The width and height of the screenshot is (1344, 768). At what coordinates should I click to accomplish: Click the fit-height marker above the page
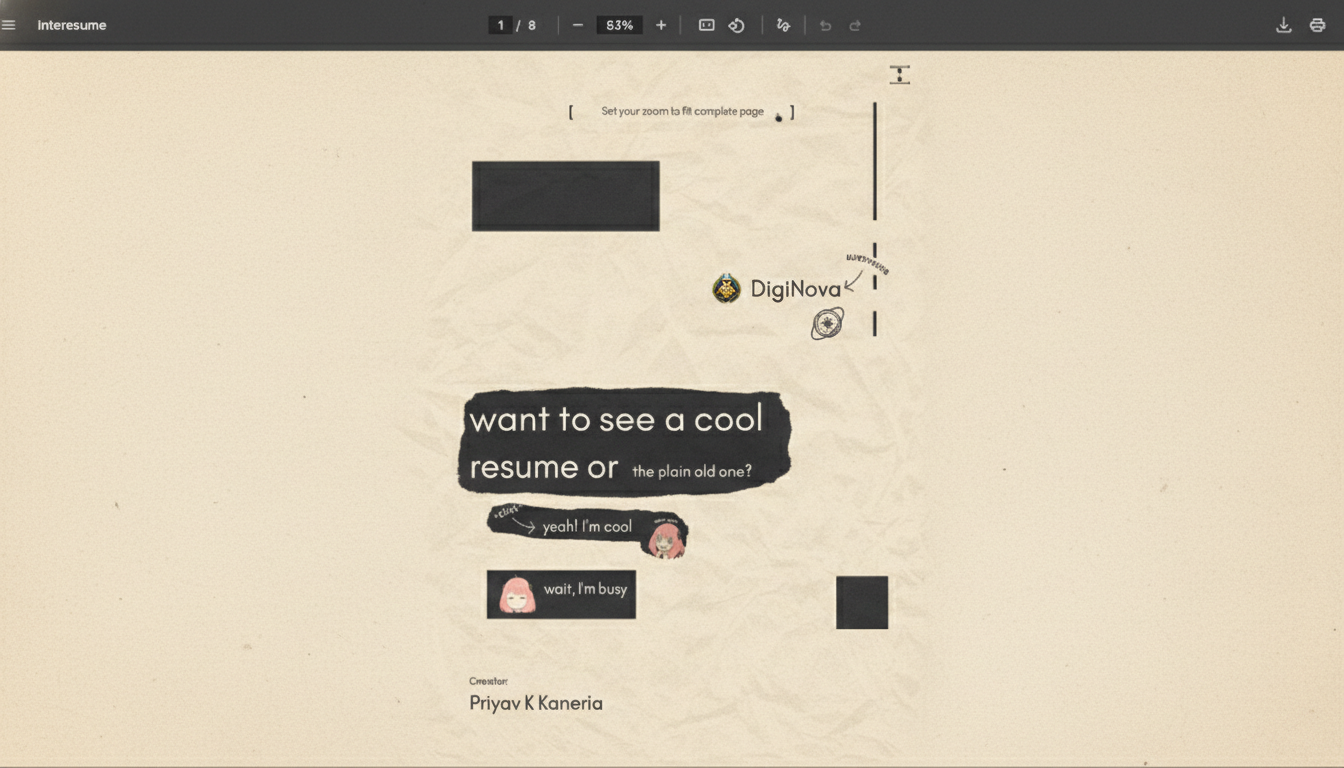pyautogui.click(x=899, y=73)
